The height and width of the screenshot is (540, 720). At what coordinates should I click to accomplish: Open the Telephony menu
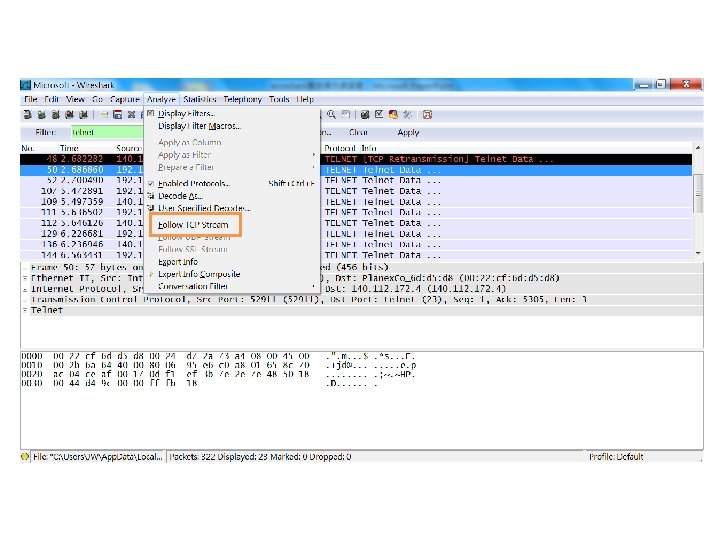click(x=242, y=99)
